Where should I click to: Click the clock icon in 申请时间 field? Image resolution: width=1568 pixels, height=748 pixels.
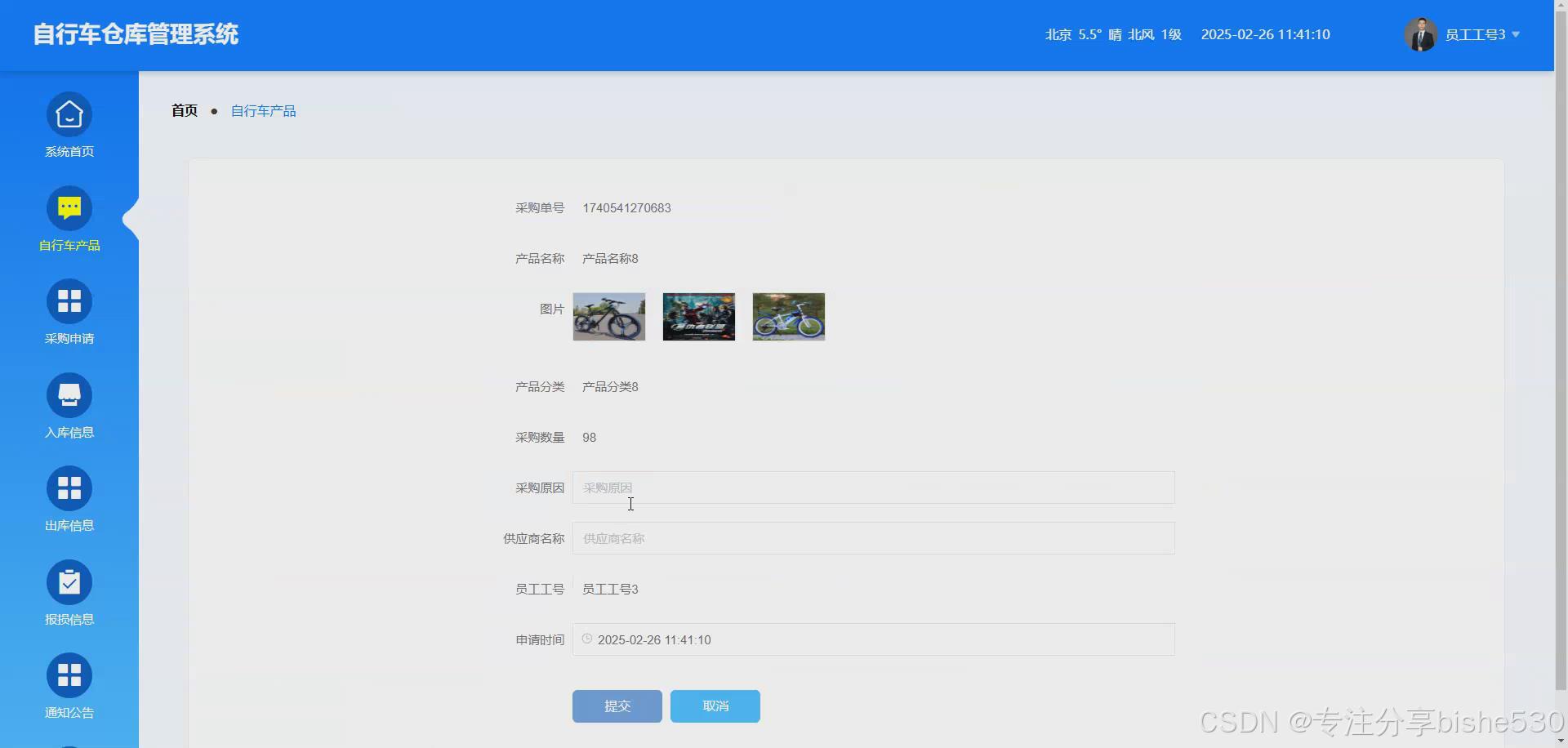coord(587,639)
